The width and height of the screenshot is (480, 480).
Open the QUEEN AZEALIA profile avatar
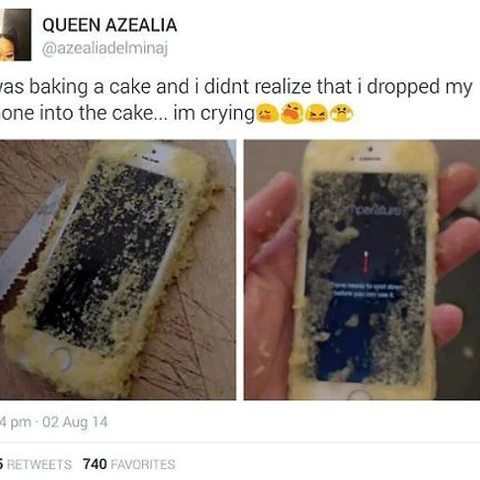point(15,35)
